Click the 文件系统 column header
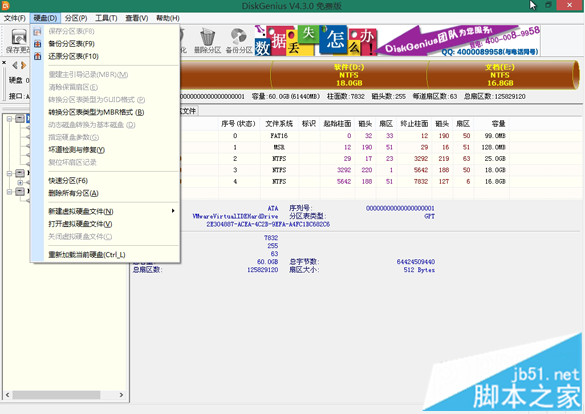The height and width of the screenshot is (414, 585). 279,123
